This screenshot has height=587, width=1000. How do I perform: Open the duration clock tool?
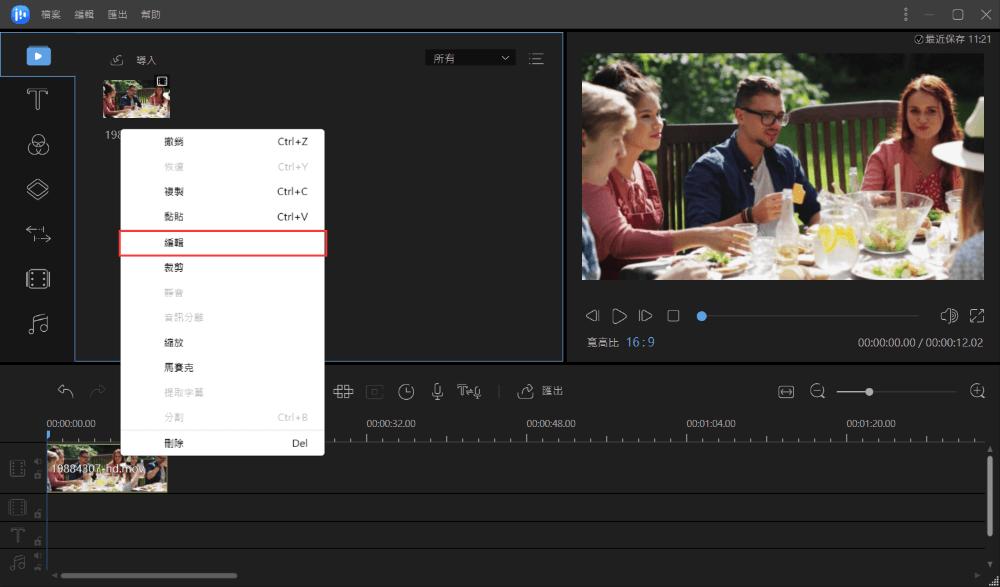pyautogui.click(x=406, y=392)
